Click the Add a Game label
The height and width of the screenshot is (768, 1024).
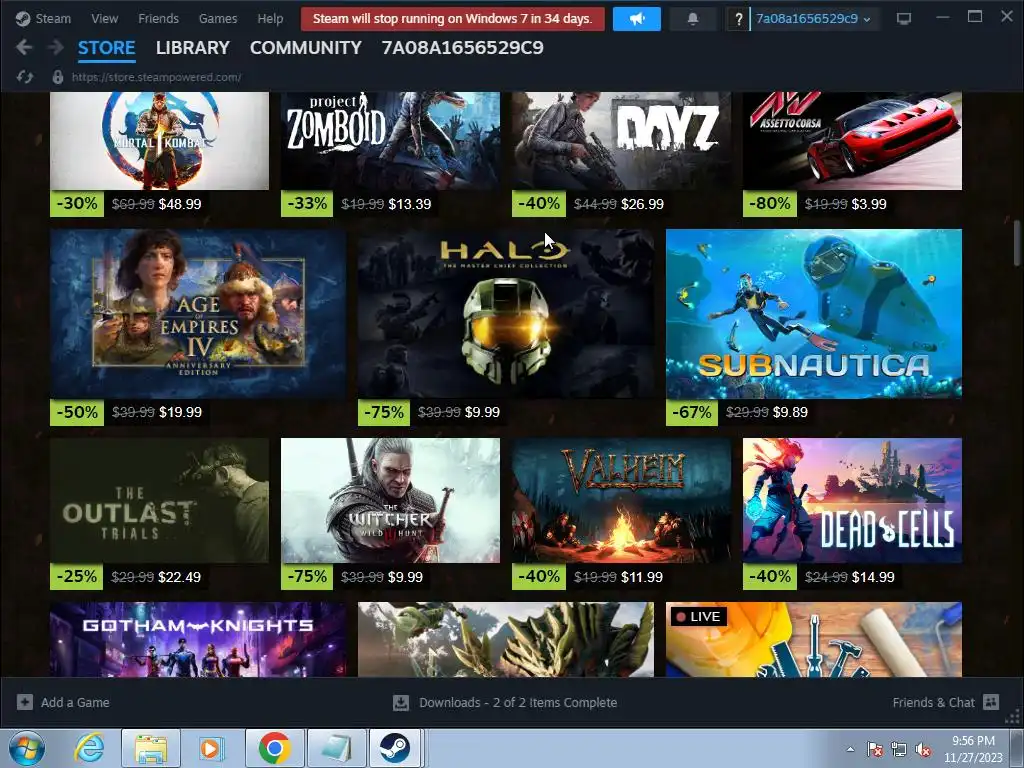(x=75, y=703)
